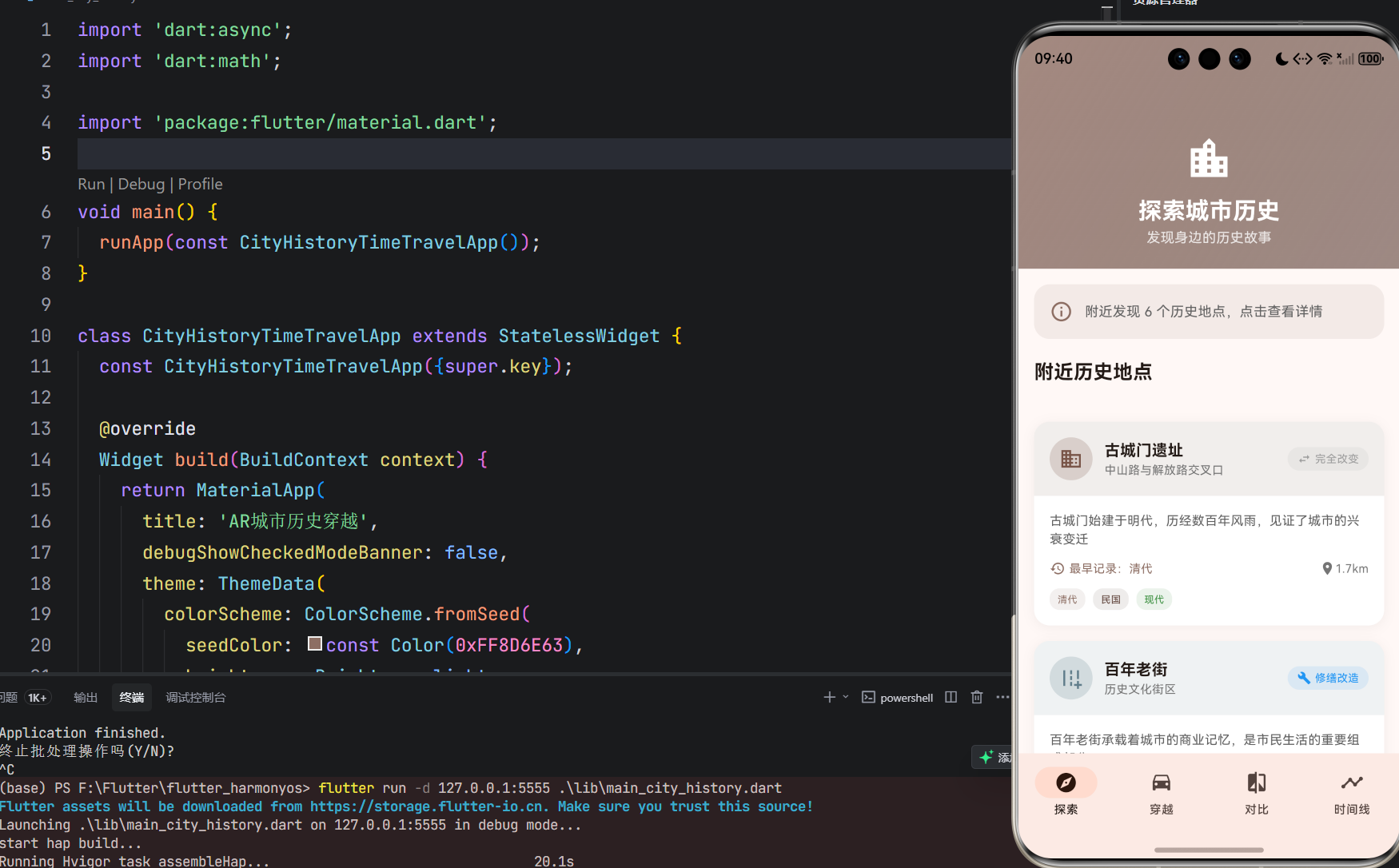The height and width of the screenshot is (868, 1399).
Task: Tap the location pin beside 1.7km
Action: pos(1327,568)
